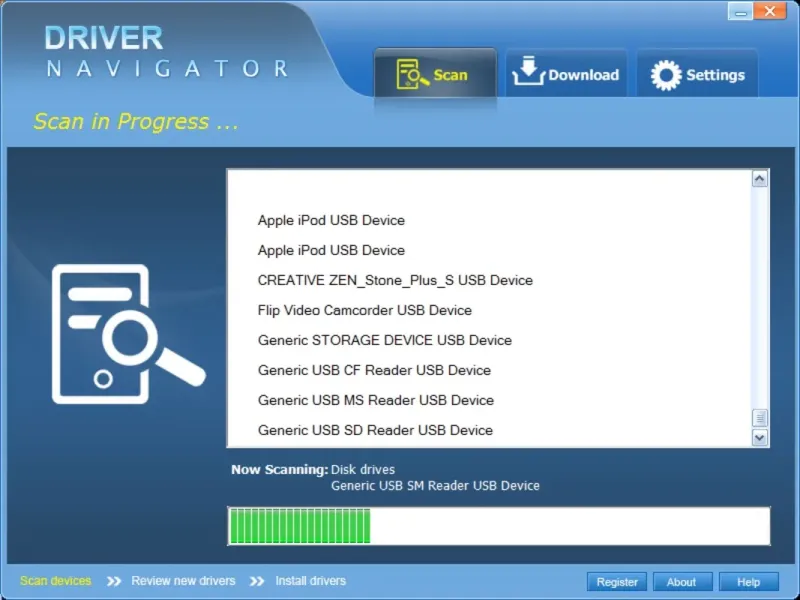Click arrows between Review and Install drivers
This screenshot has height=600, width=800.
pyautogui.click(x=257, y=581)
